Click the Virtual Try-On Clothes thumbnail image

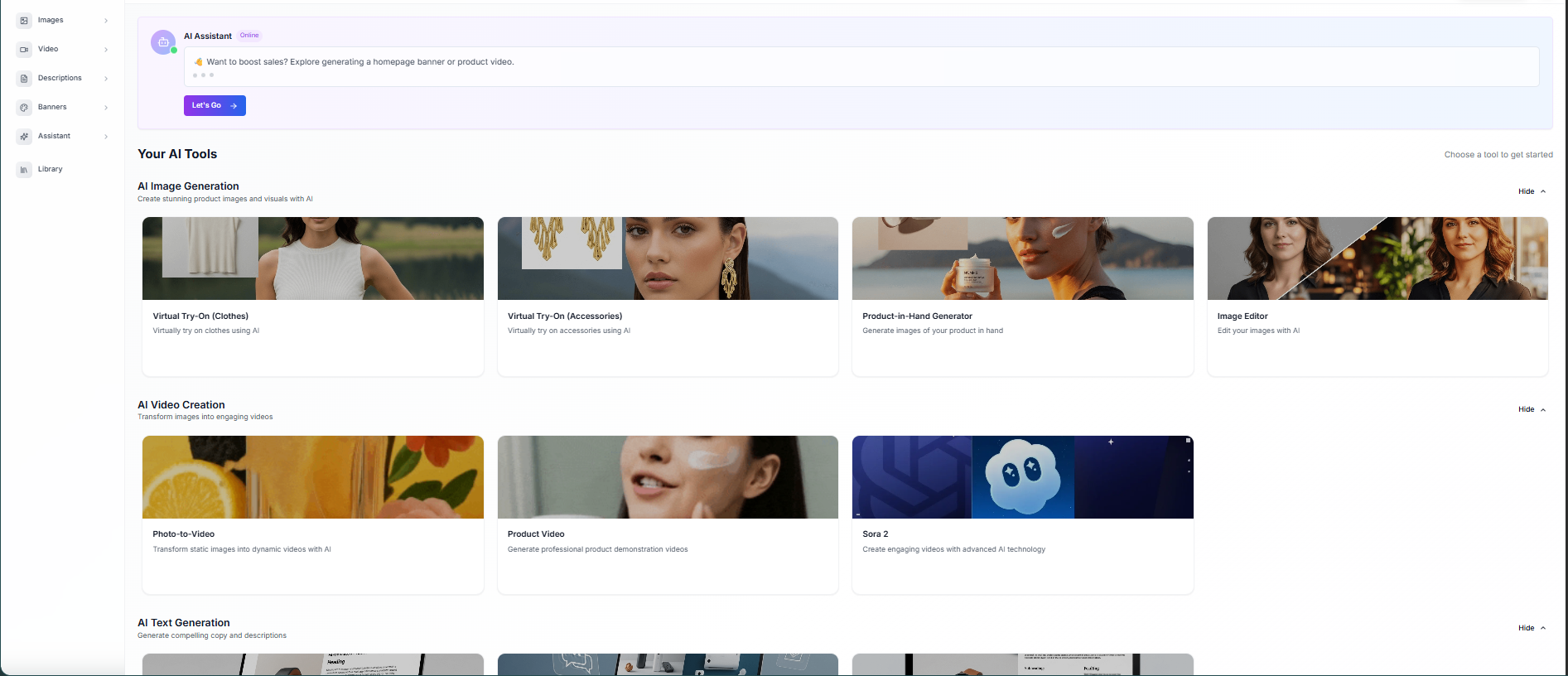[313, 258]
